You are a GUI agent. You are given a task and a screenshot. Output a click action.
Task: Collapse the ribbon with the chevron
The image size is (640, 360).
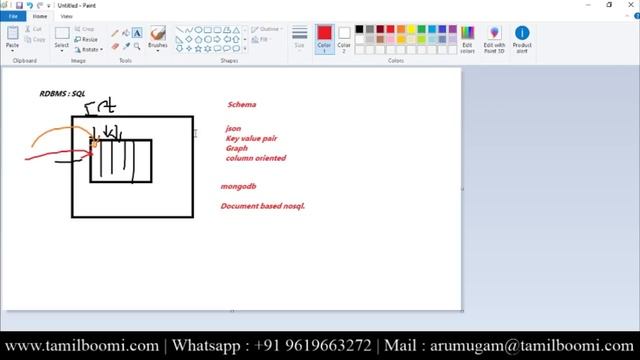[x=627, y=16]
